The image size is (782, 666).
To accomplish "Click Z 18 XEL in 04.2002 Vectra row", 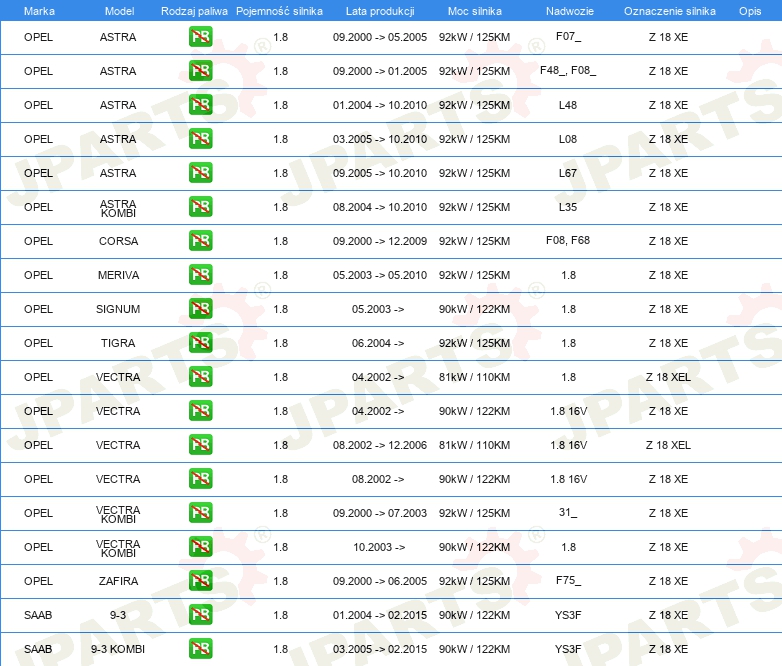I will click(x=668, y=377).
